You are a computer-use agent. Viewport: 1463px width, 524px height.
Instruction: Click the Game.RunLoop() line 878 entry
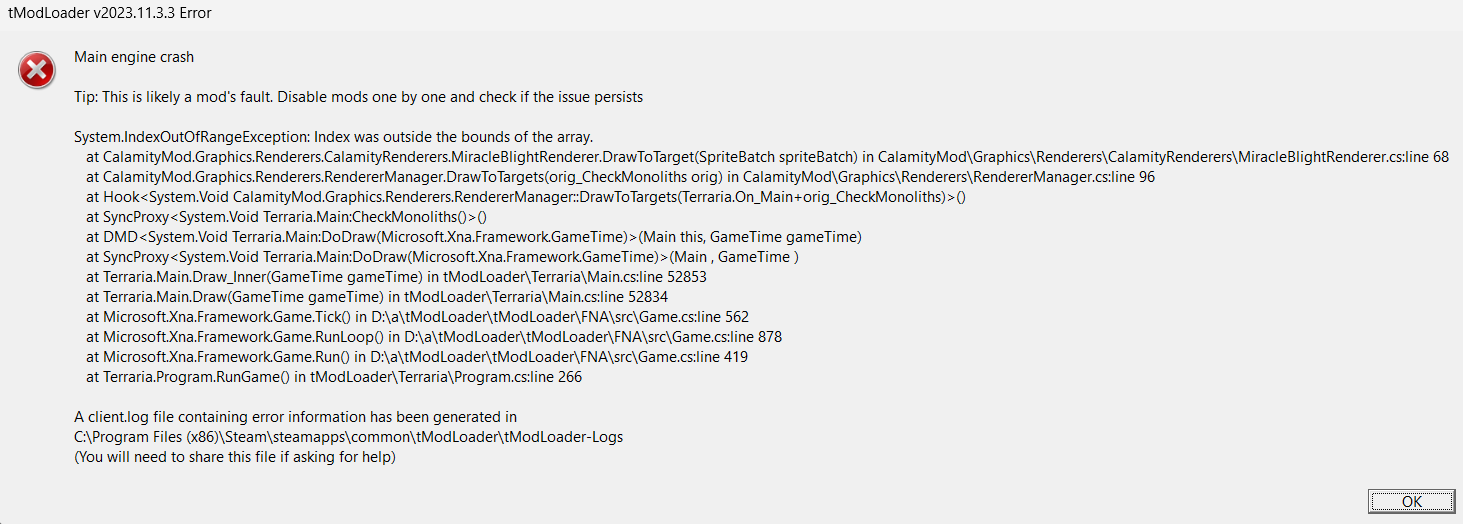tap(434, 337)
